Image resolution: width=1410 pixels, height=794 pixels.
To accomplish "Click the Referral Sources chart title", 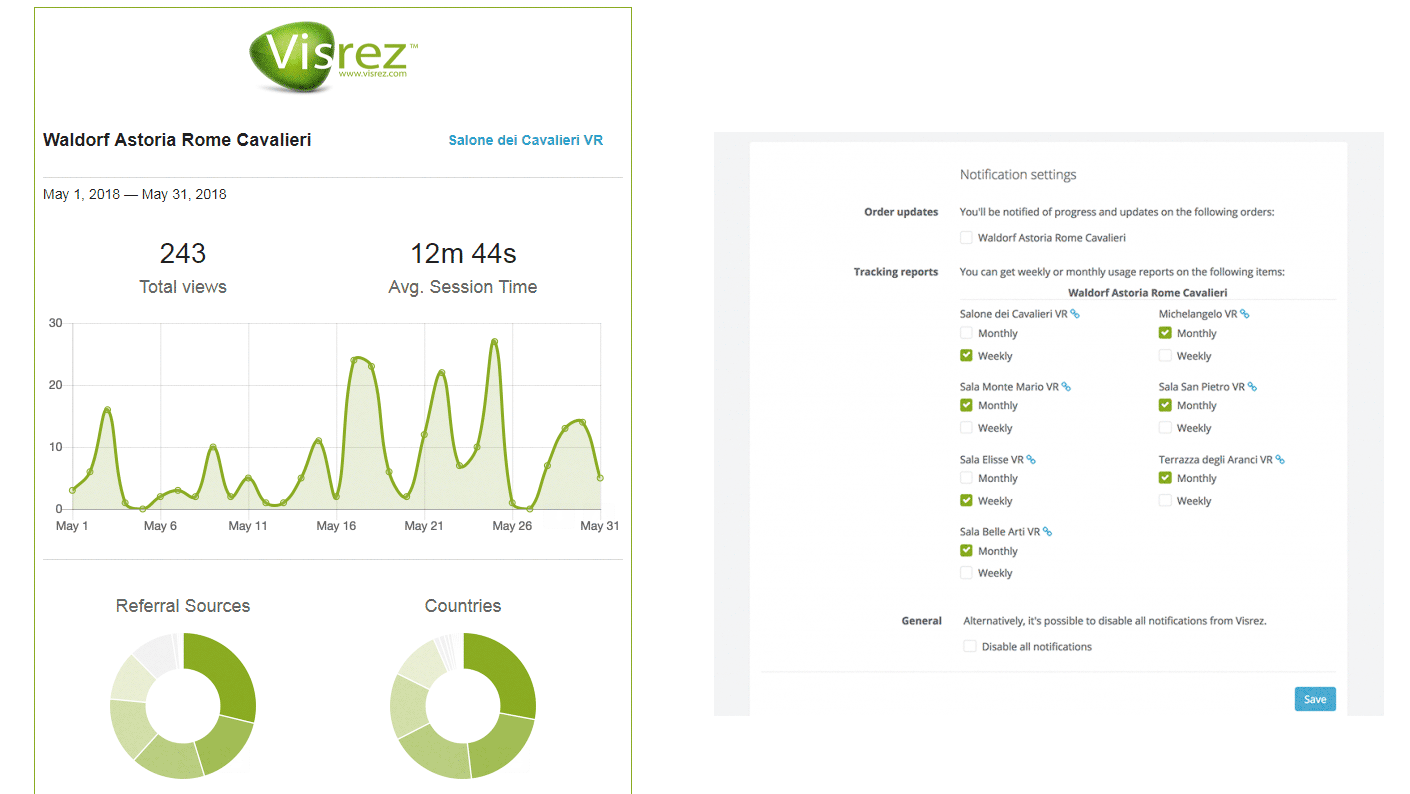I will (x=183, y=606).
